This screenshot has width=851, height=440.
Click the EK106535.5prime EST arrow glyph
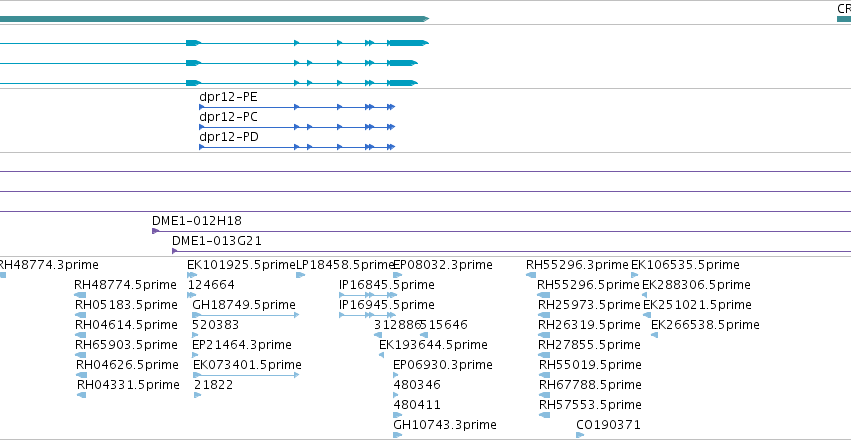coord(634,275)
